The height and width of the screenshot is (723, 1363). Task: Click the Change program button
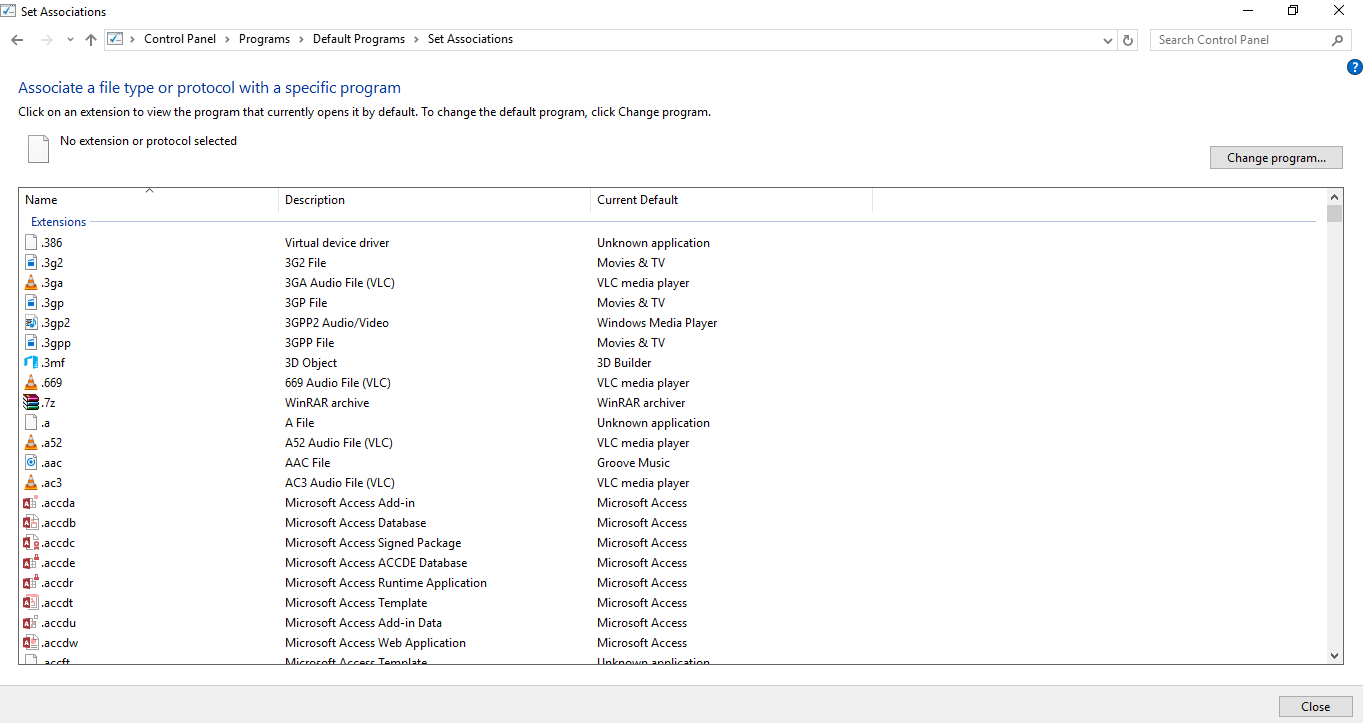(x=1276, y=157)
